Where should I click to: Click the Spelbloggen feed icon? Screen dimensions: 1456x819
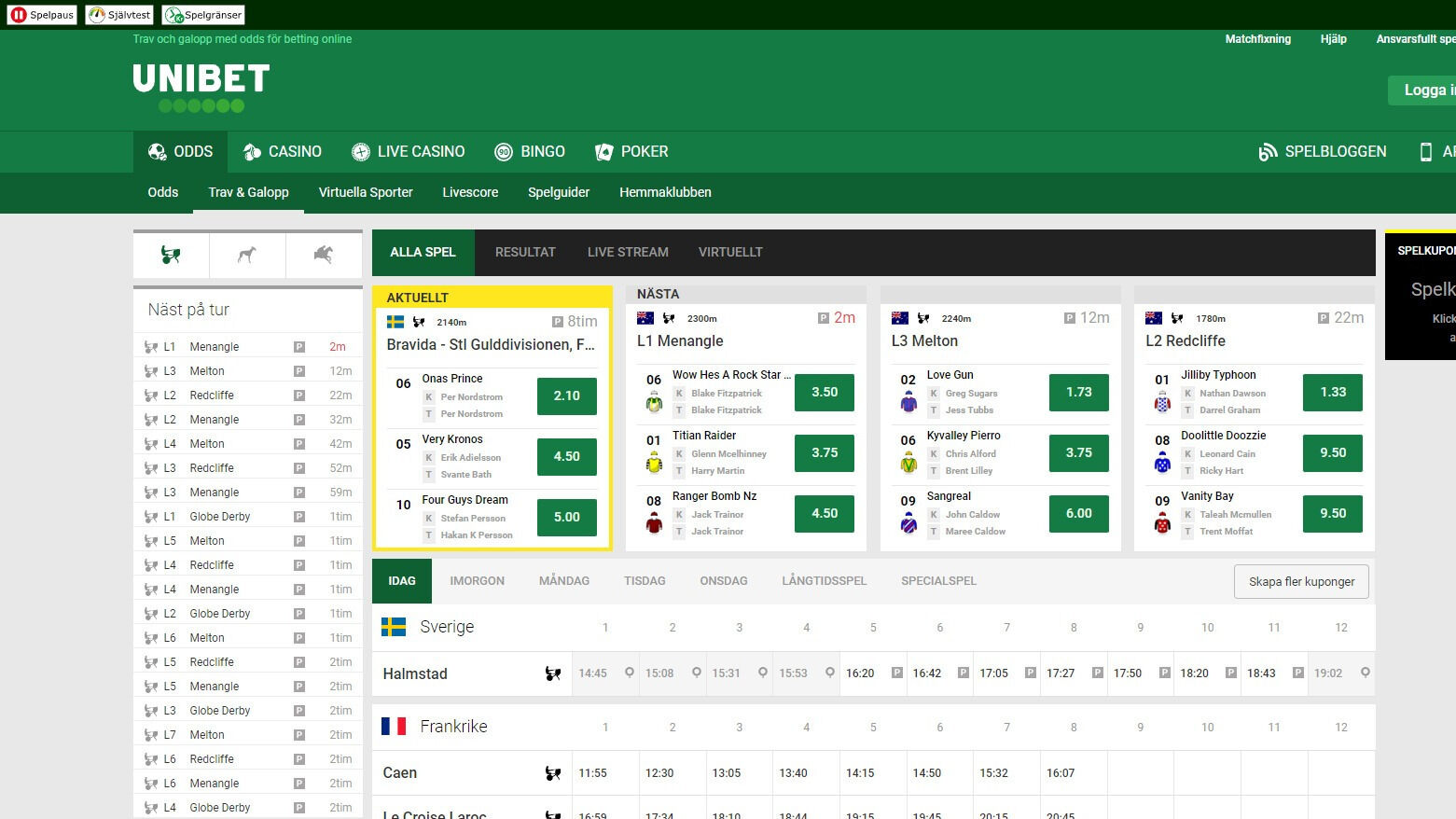[1268, 152]
